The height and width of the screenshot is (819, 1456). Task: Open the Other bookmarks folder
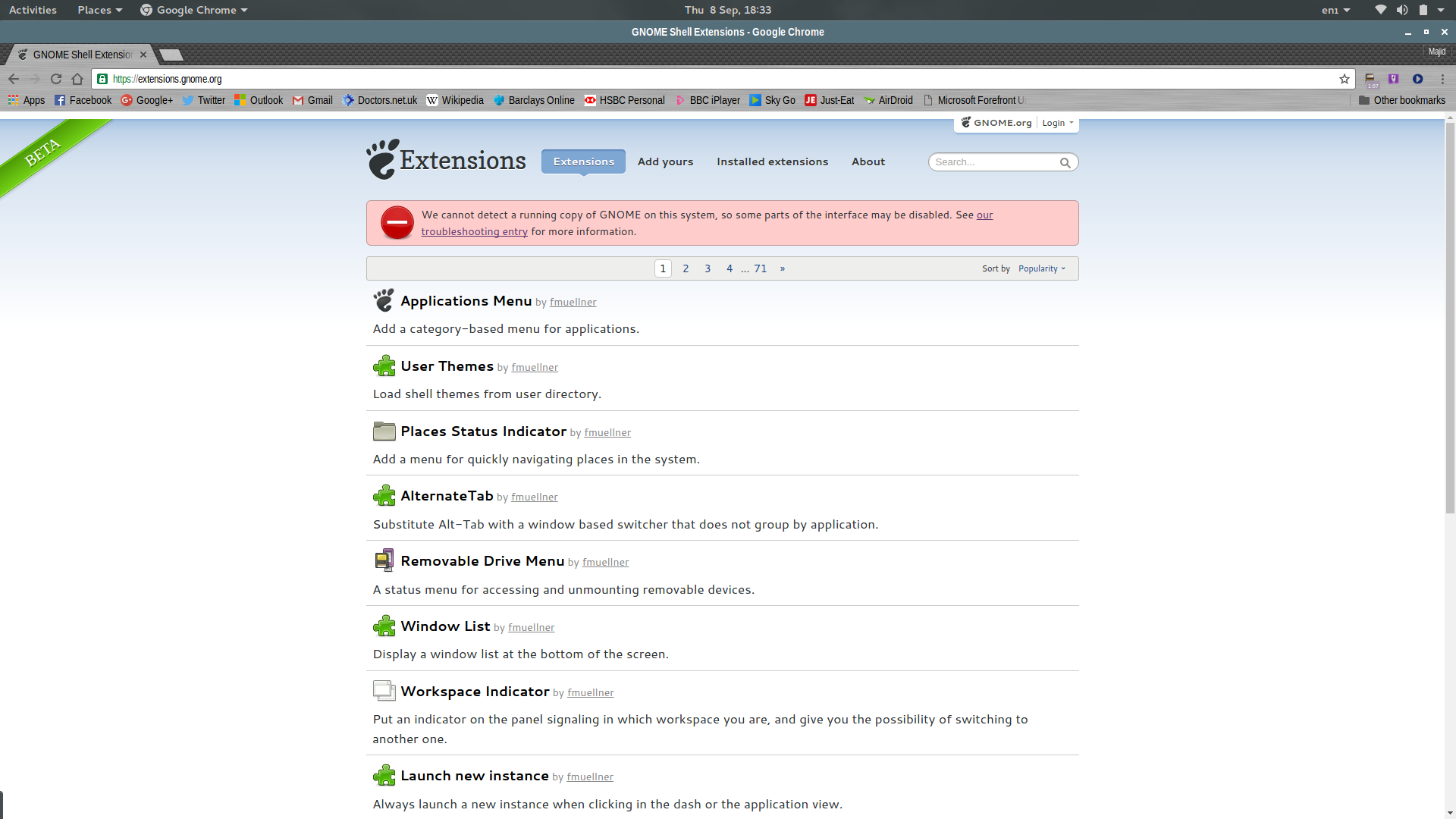click(x=1402, y=100)
